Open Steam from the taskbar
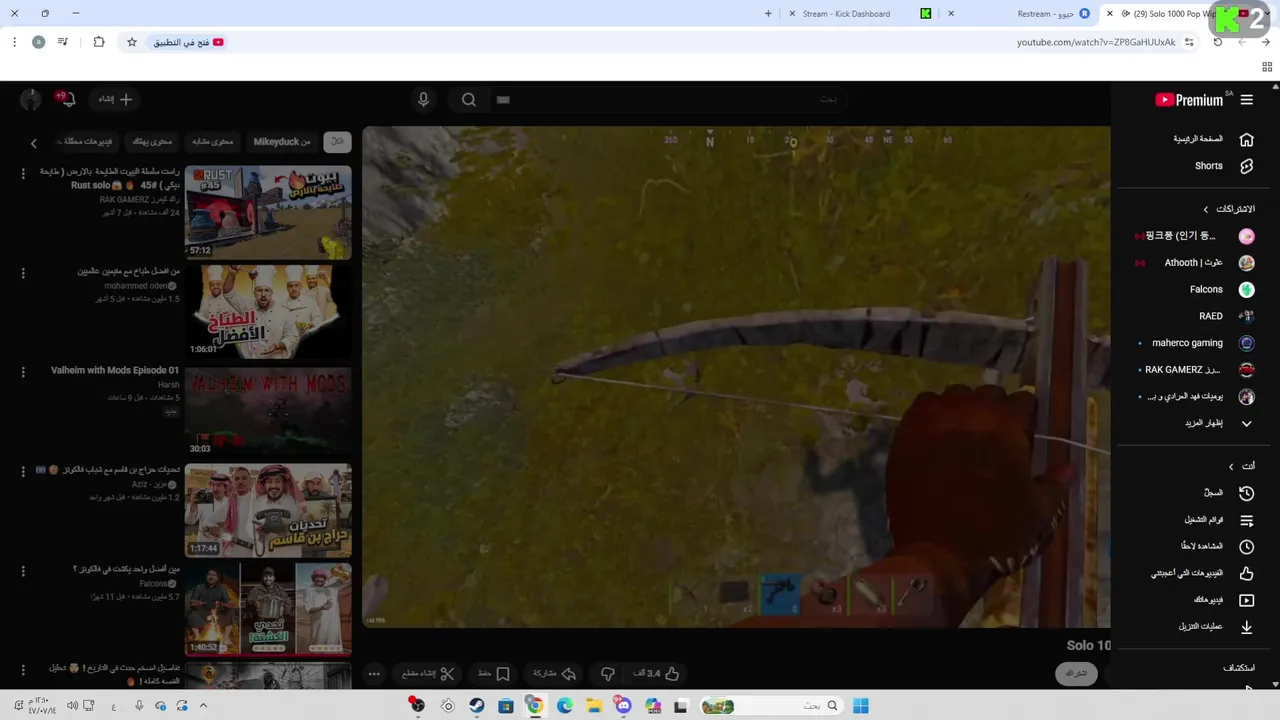The height and width of the screenshot is (720, 1280). coord(477,706)
